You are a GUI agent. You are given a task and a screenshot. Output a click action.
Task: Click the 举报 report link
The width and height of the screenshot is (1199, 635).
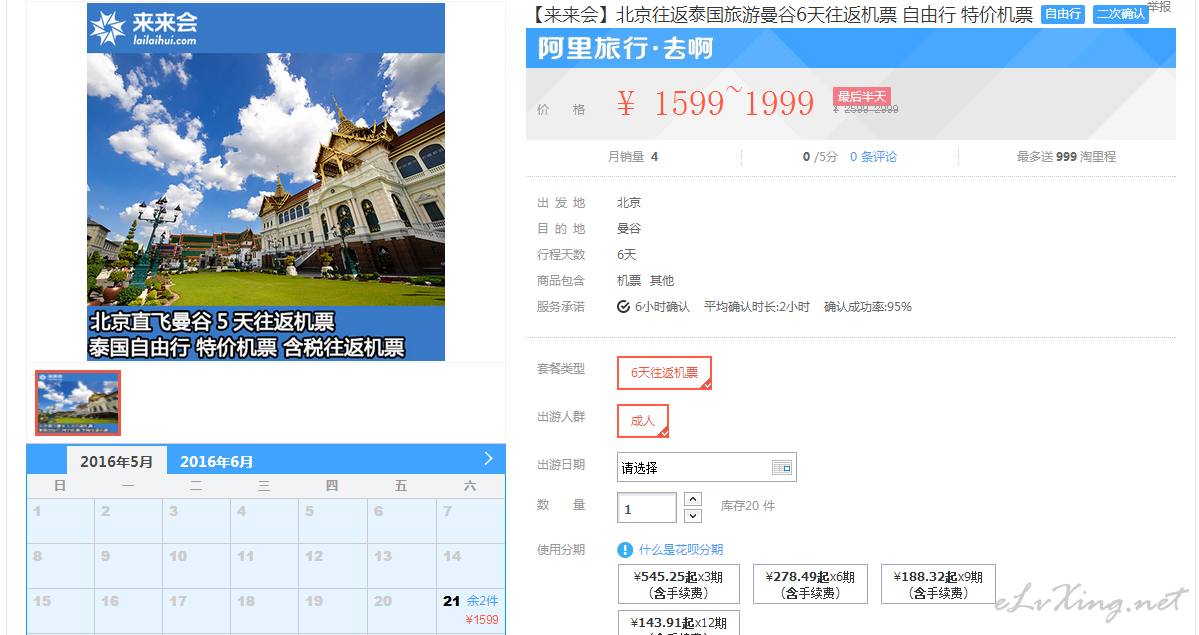1159,6
